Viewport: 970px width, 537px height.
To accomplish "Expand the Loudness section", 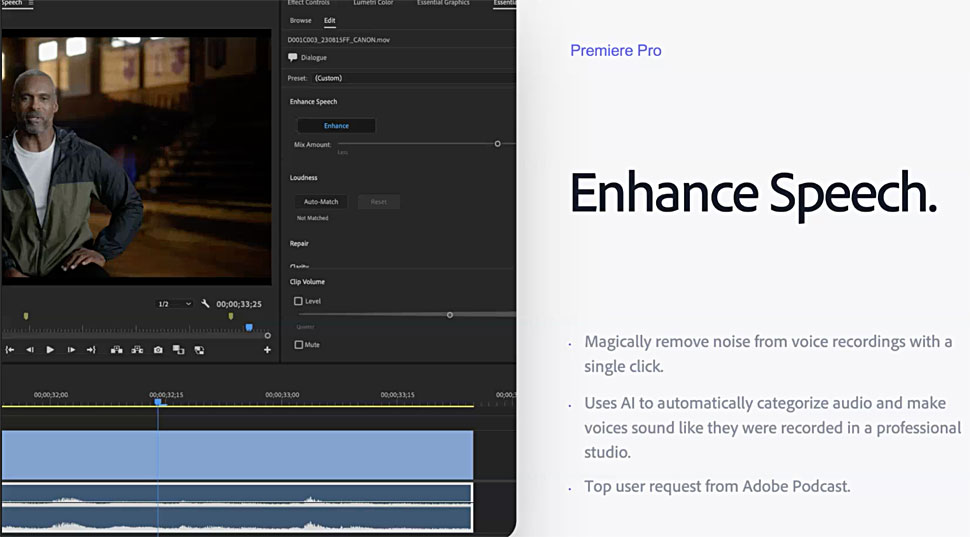I will click(304, 178).
